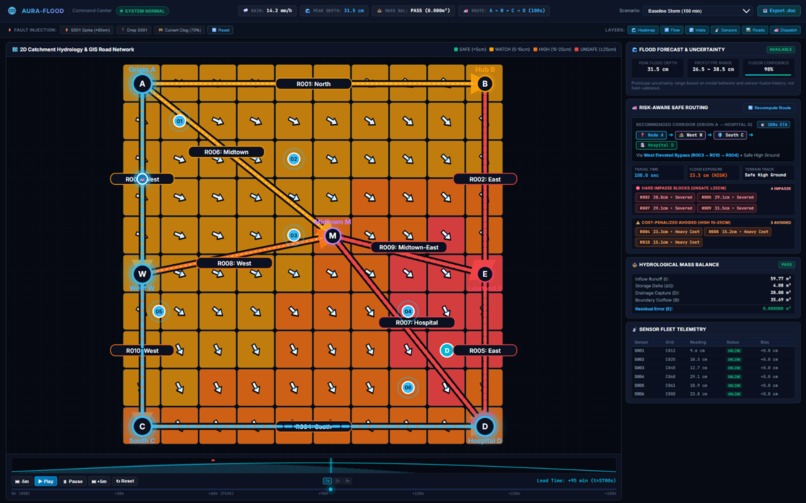Click the R006 Midtown road label
Viewport: 806px width, 503px height.
pyautogui.click(x=226, y=152)
